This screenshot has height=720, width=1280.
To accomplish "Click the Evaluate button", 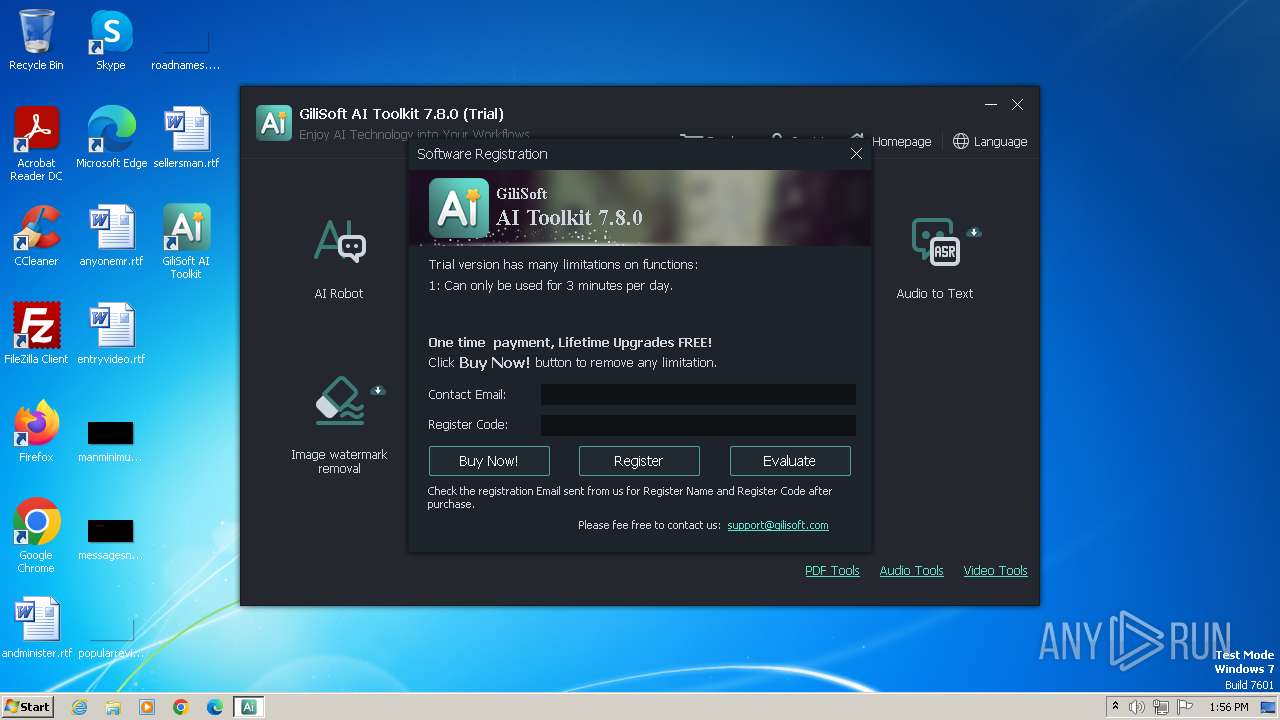I will (x=790, y=461).
